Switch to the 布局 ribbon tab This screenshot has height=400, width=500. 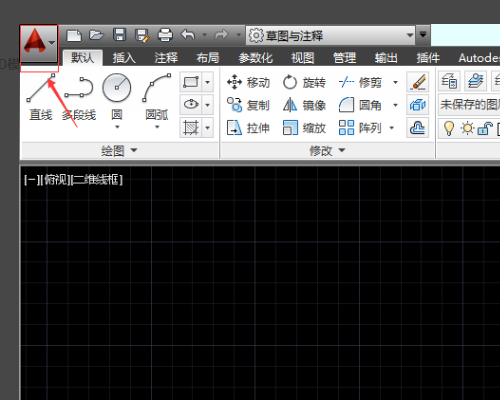point(207,58)
